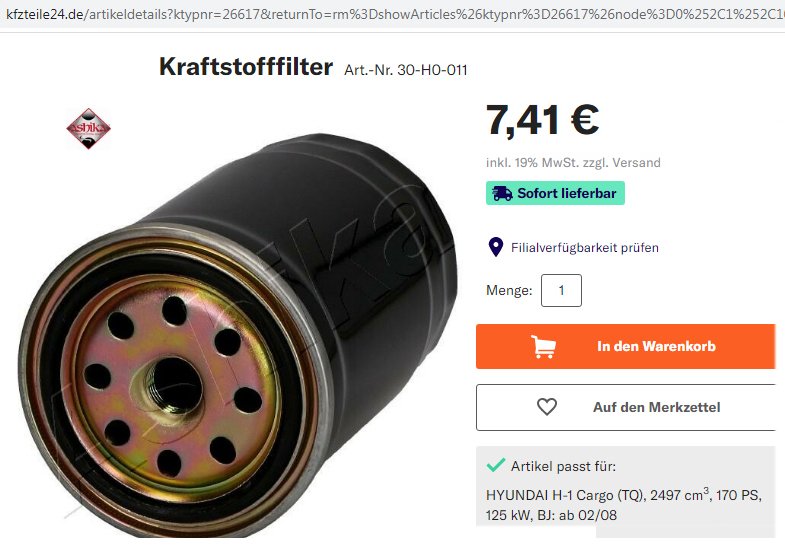This screenshot has height=545, width=785.
Task: Click the delivery truck icon in green badge
Action: tap(502, 193)
